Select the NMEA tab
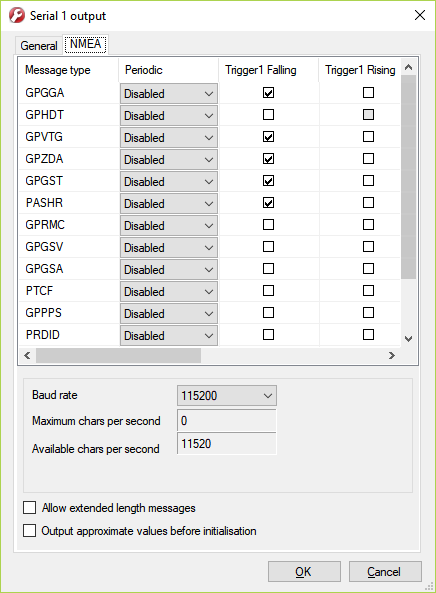Screen dimensions: 436x593 (x=85, y=44)
